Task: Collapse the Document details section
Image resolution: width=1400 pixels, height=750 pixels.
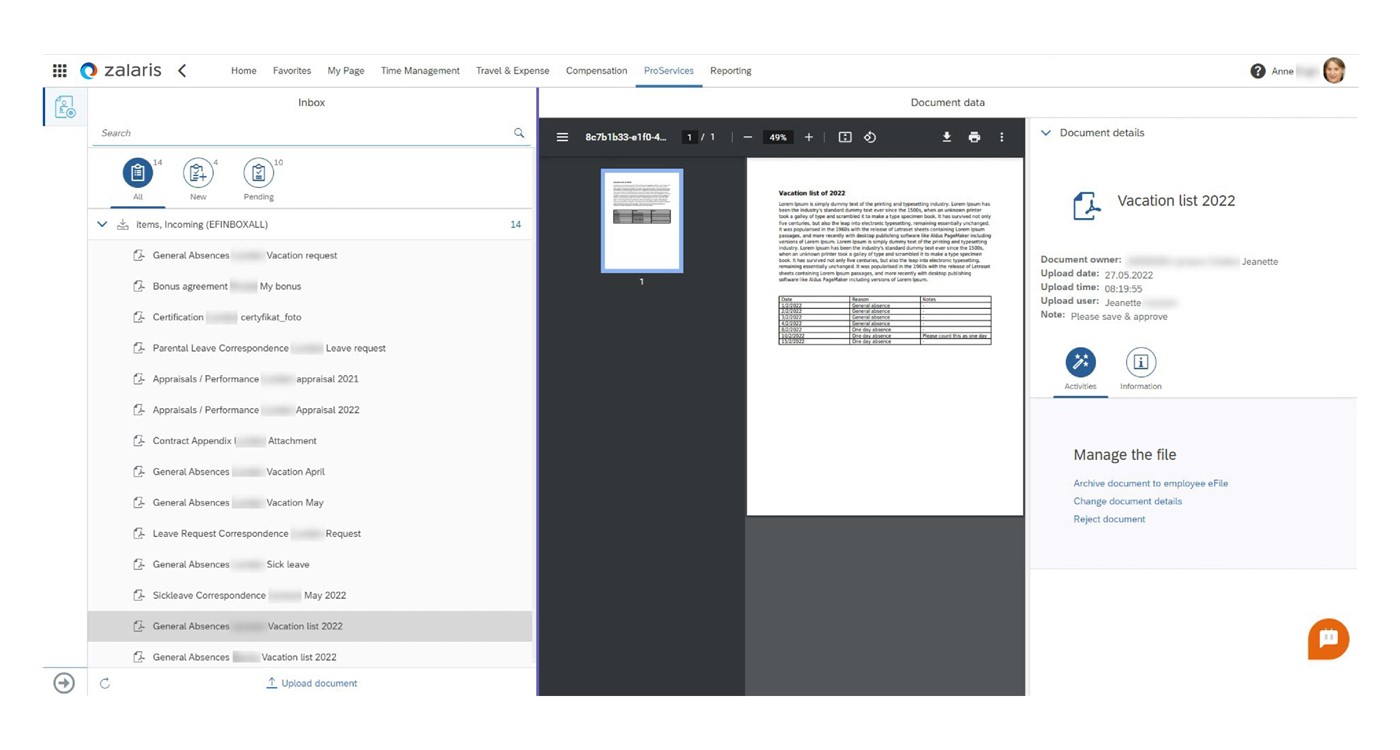Action: [x=1046, y=133]
